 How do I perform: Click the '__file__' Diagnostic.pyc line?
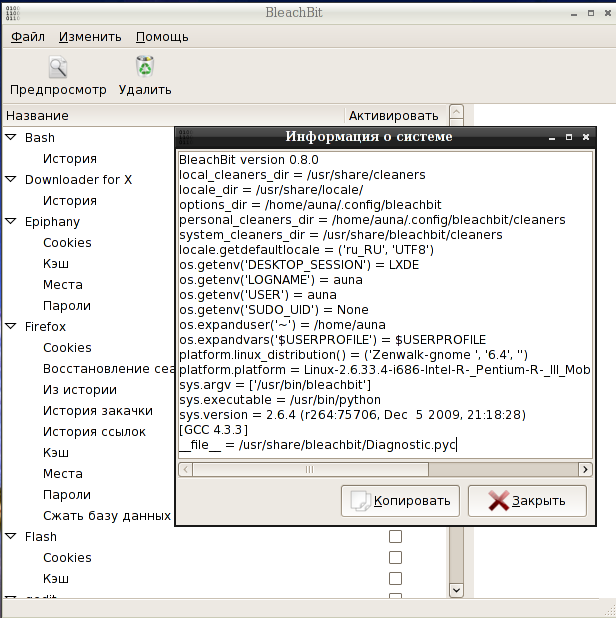(318, 445)
